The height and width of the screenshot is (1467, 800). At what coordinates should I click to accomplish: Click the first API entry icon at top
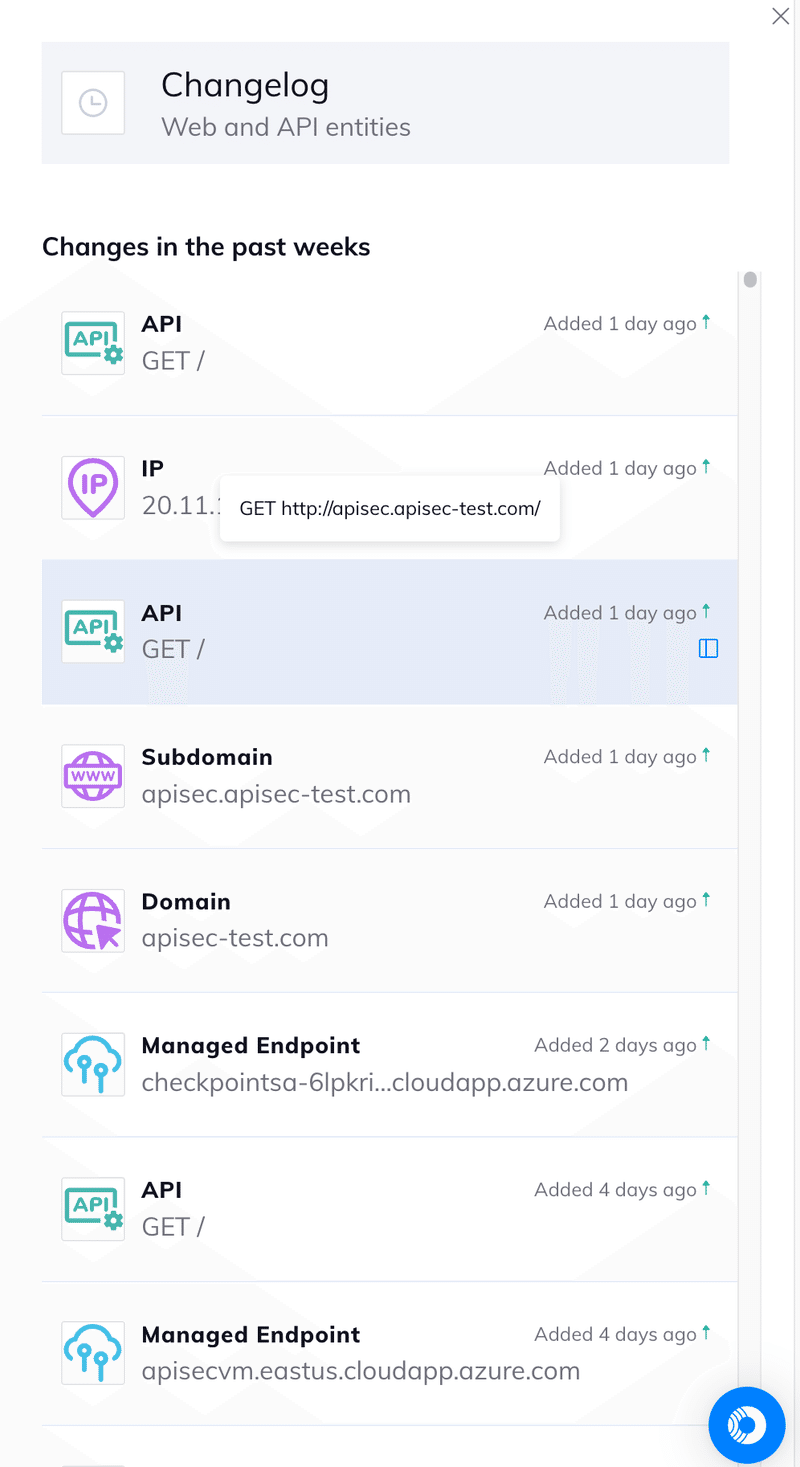click(93, 343)
